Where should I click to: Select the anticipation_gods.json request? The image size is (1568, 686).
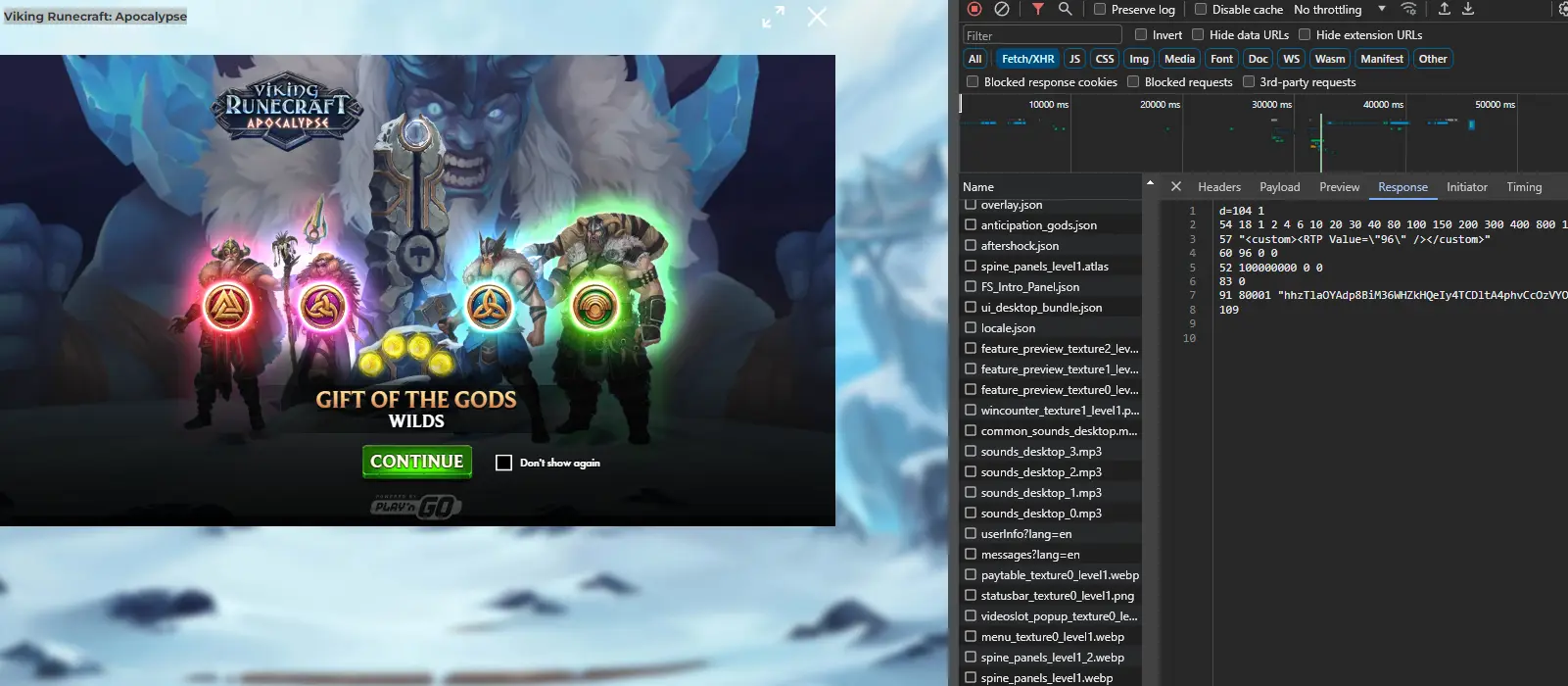(x=1051, y=225)
